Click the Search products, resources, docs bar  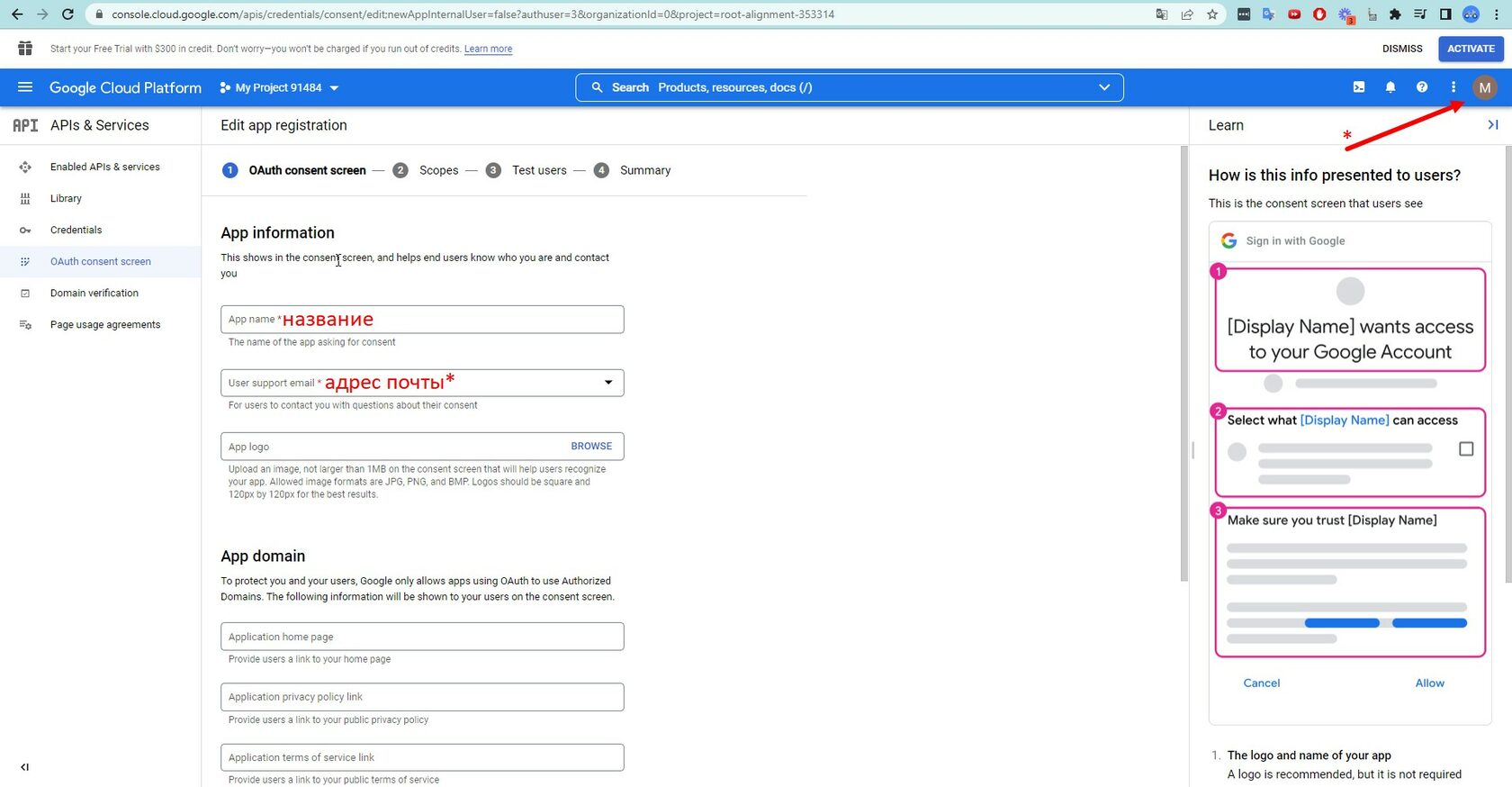(850, 87)
